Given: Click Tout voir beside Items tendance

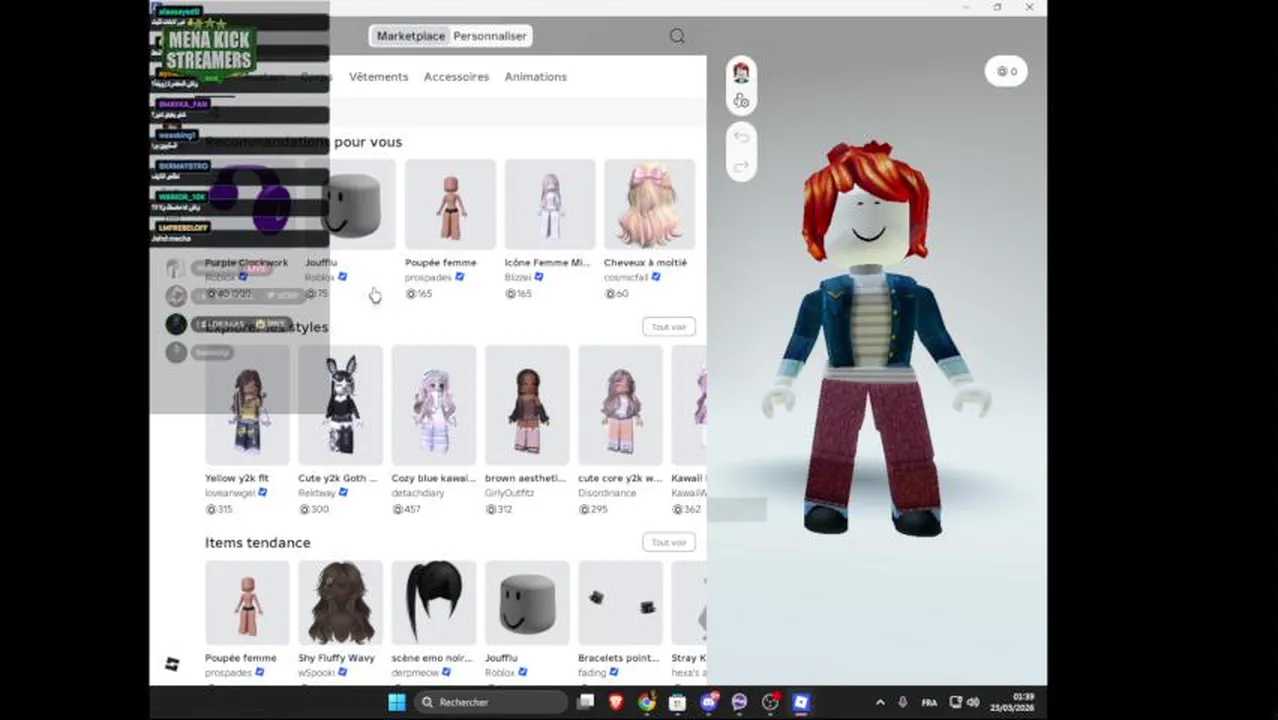Looking at the screenshot, I should pyautogui.click(x=669, y=542).
